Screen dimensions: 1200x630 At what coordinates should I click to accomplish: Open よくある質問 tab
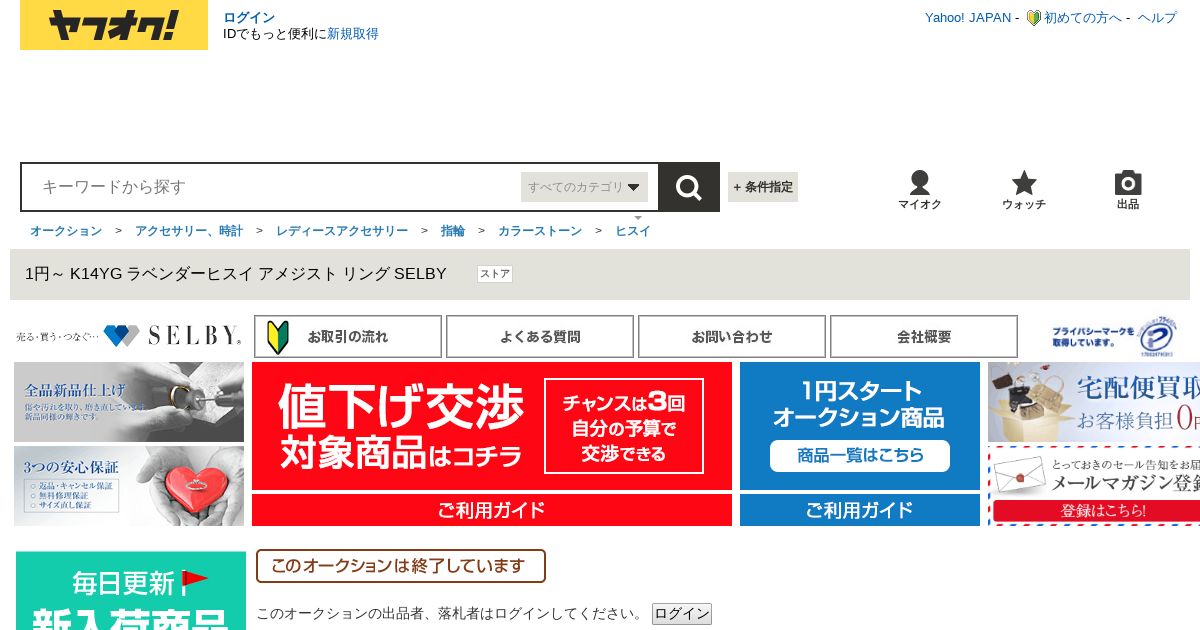pos(540,337)
